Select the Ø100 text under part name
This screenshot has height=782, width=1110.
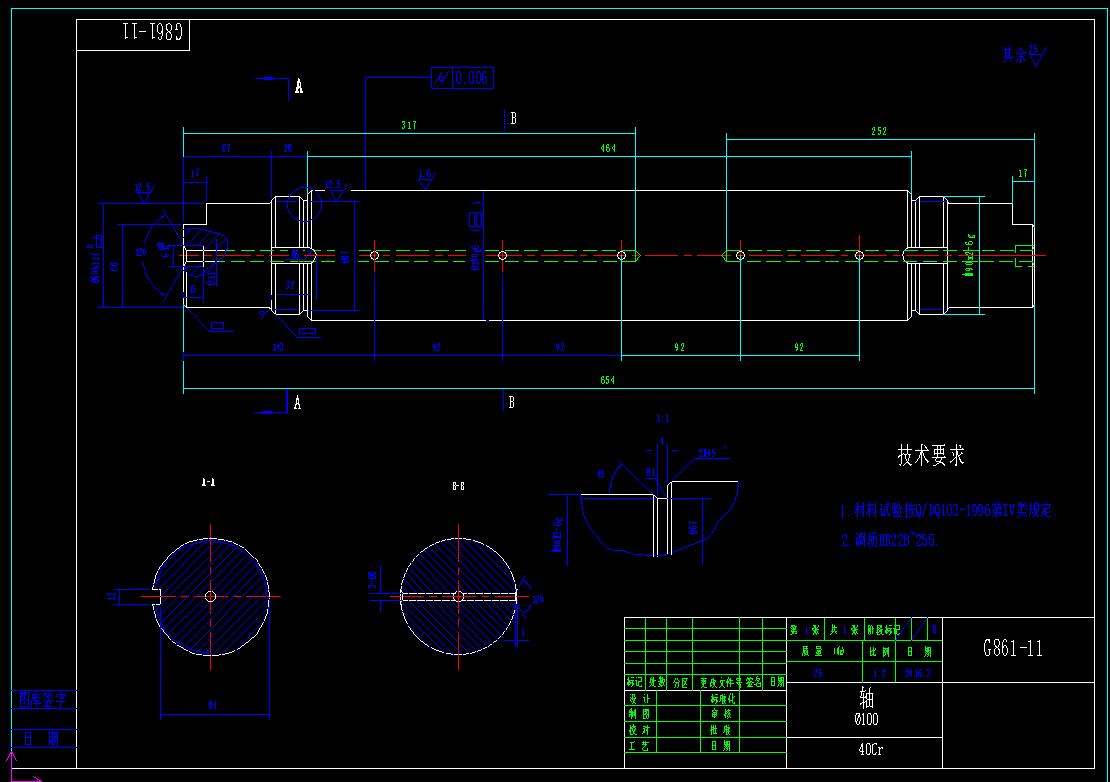click(866, 720)
